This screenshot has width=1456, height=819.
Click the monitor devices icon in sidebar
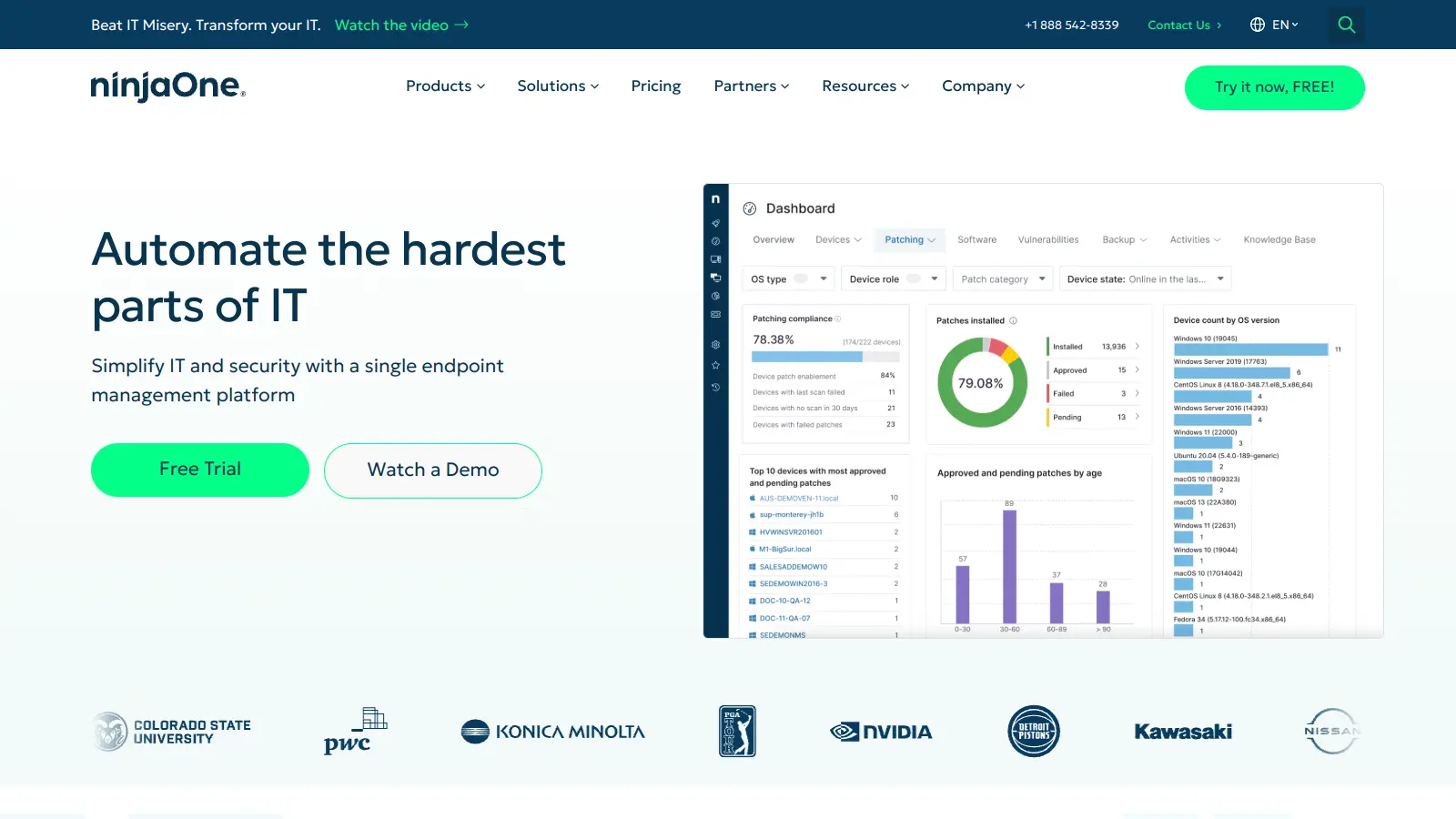click(716, 259)
